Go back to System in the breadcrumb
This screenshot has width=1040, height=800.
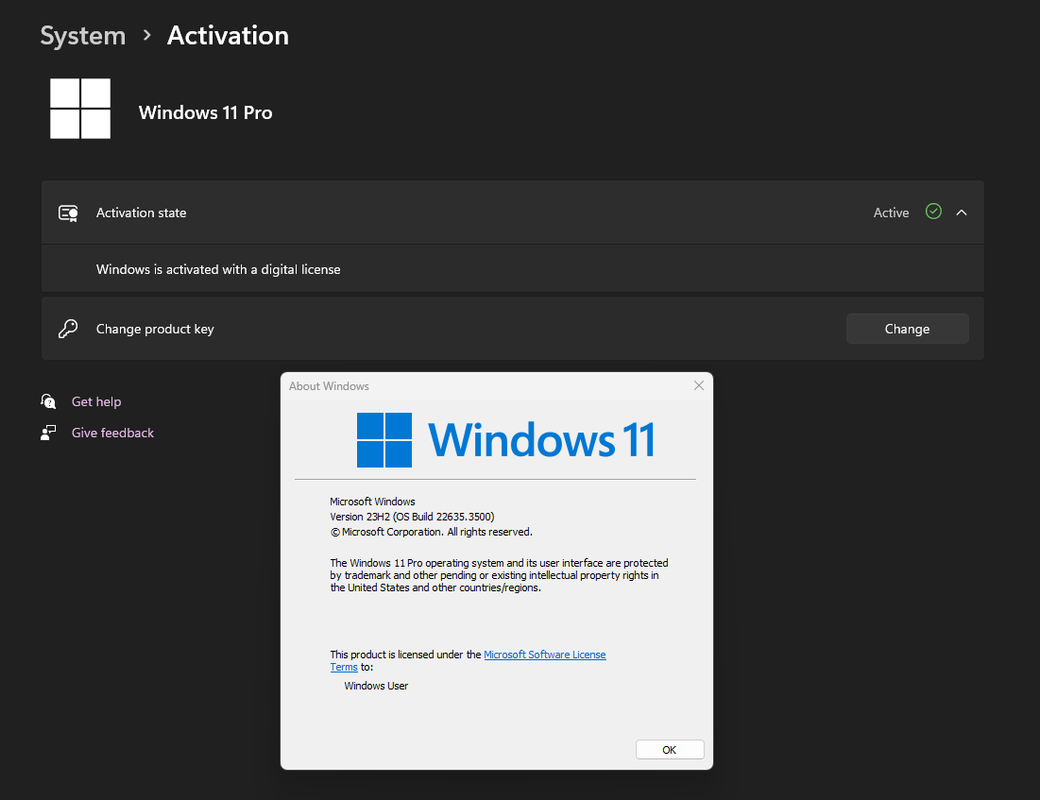pyautogui.click(x=83, y=35)
